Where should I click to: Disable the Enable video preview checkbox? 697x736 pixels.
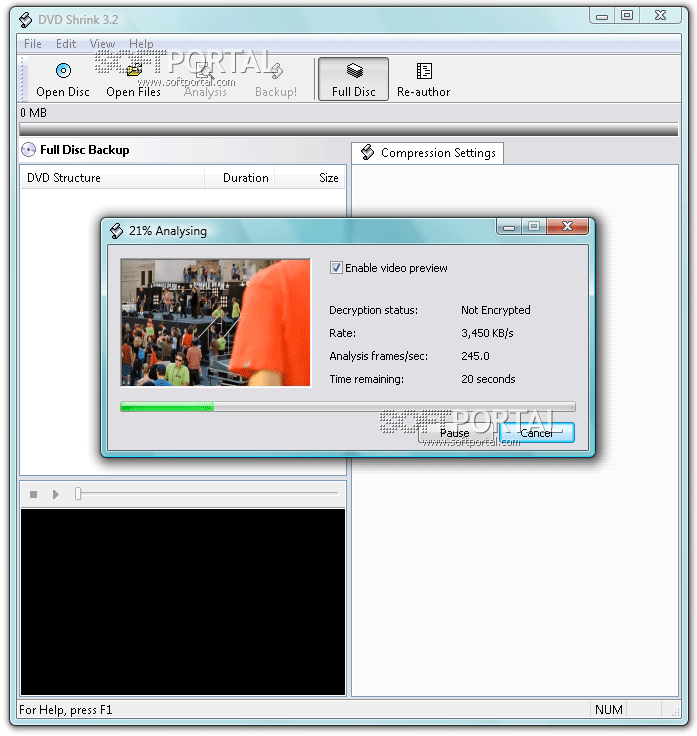tap(337, 268)
